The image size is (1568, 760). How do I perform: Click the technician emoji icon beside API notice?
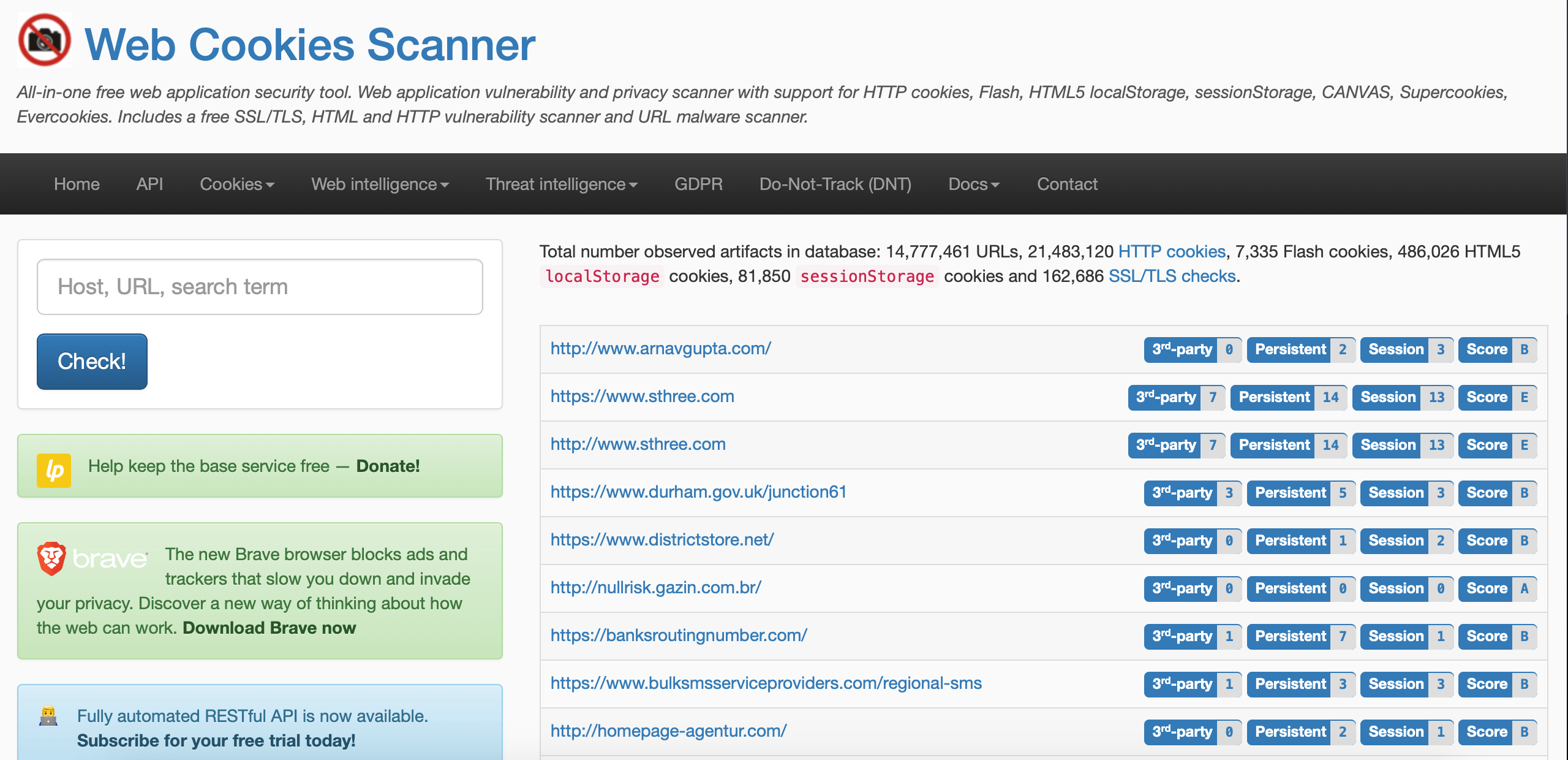48,716
